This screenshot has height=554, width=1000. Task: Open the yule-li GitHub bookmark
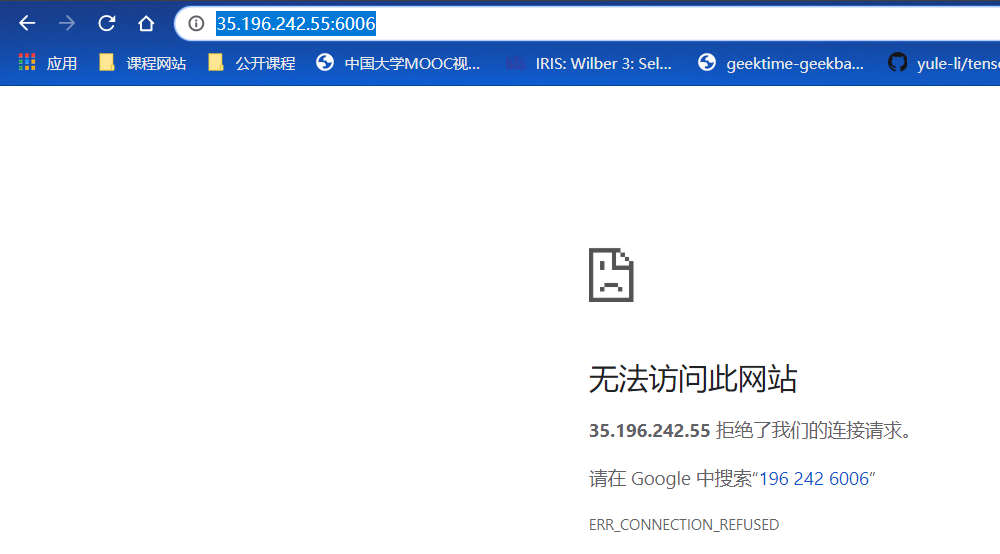pos(943,63)
